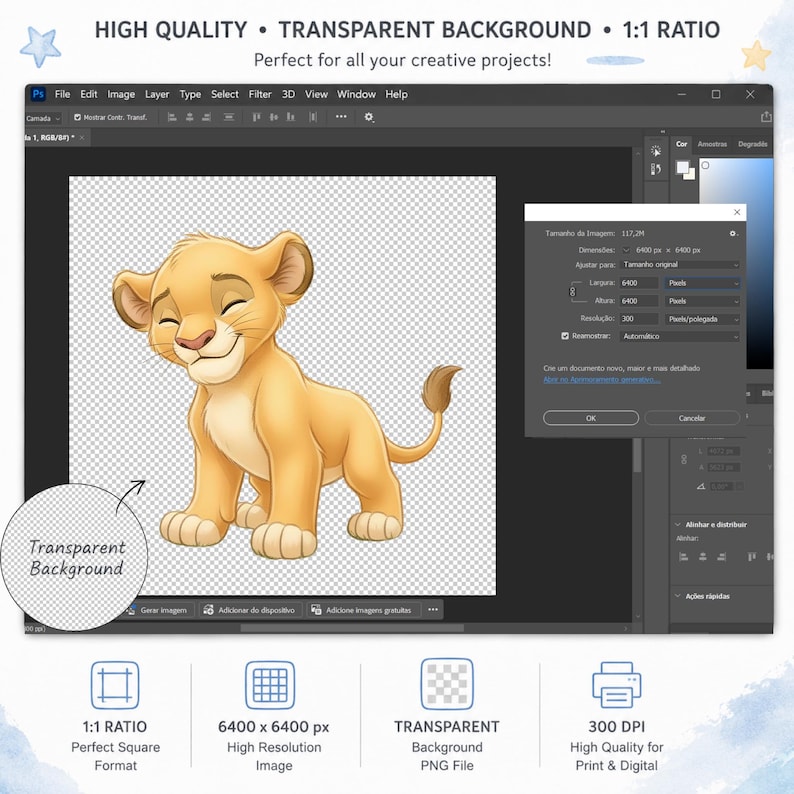Image resolution: width=794 pixels, height=794 pixels.
Task: Open the Pixels/polegada resolution unit dropdown
Action: click(702, 319)
